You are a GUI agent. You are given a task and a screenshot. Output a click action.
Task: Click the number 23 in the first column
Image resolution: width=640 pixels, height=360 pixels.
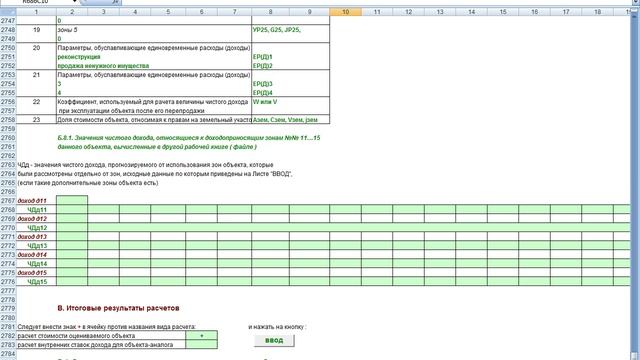coord(36,120)
